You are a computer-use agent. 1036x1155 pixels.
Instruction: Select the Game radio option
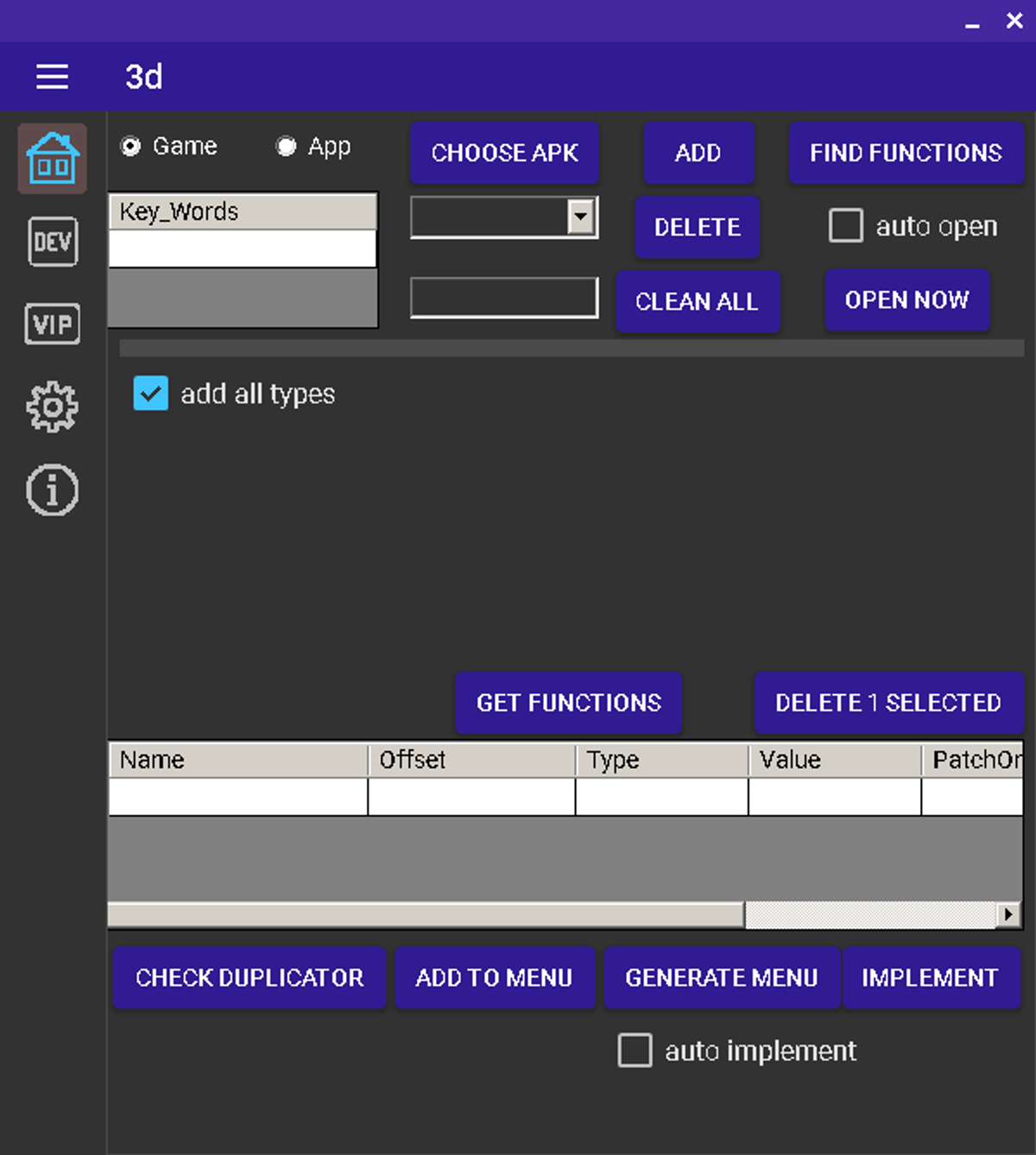(131, 147)
